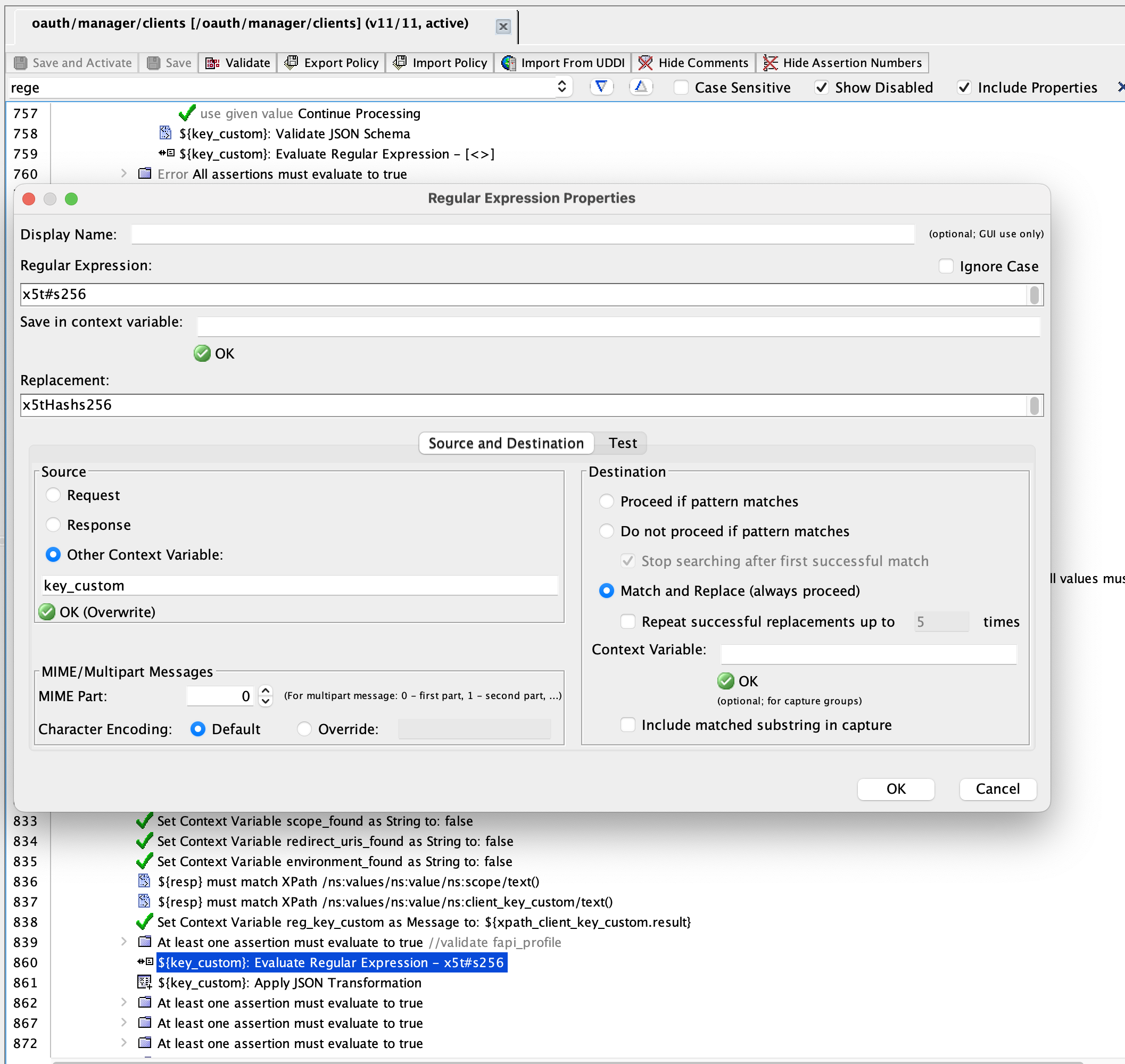Click the search previous up-arrow icon
The height and width of the screenshot is (1064, 1125).
click(x=641, y=87)
